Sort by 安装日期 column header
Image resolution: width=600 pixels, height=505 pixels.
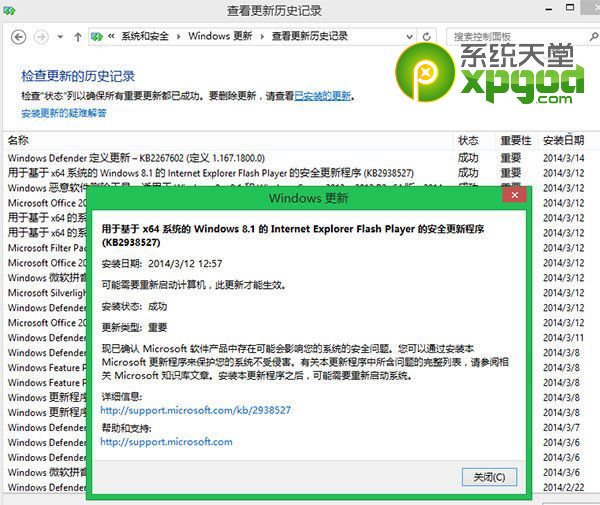click(563, 140)
